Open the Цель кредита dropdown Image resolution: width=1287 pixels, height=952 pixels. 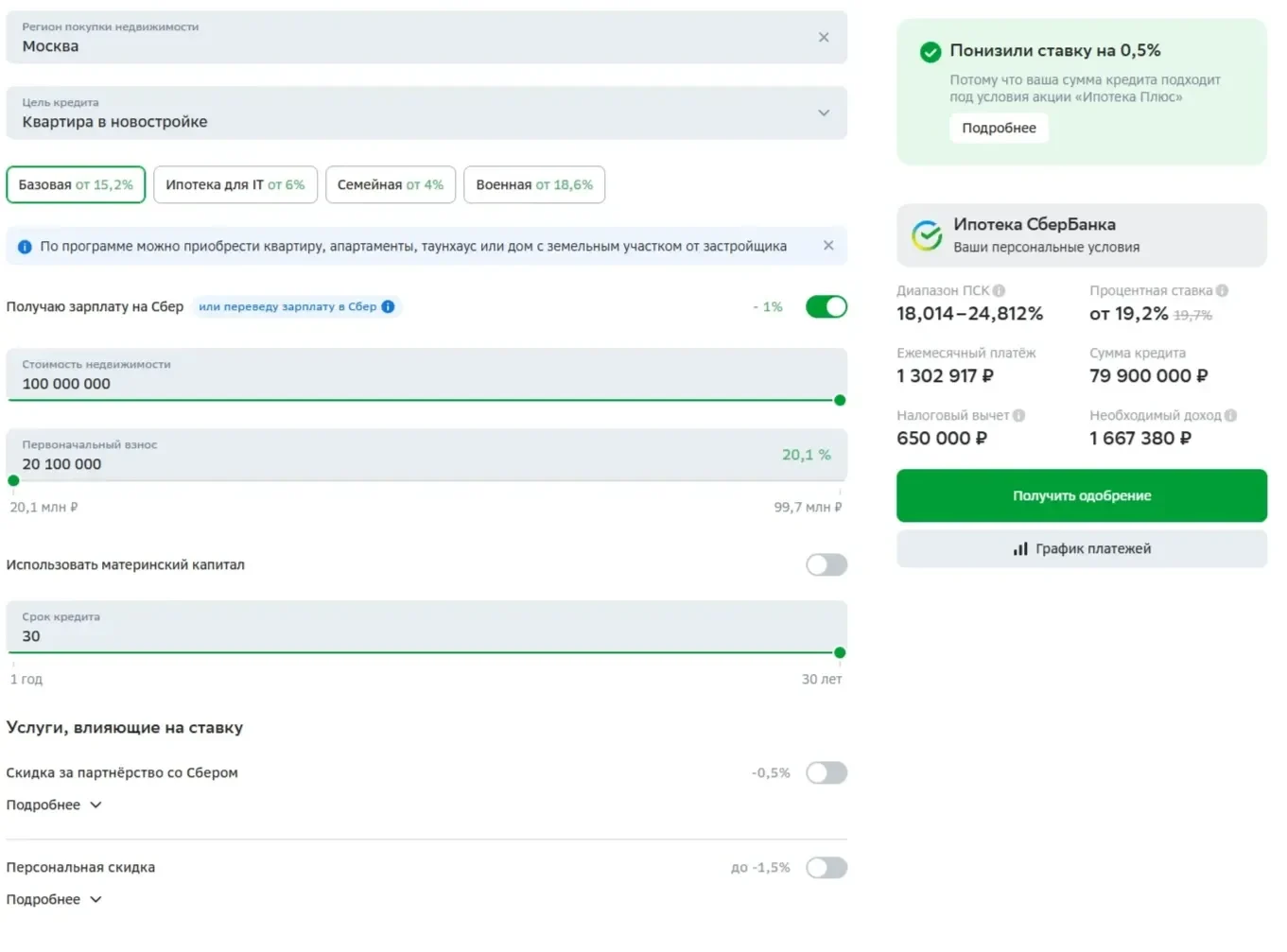point(426,113)
